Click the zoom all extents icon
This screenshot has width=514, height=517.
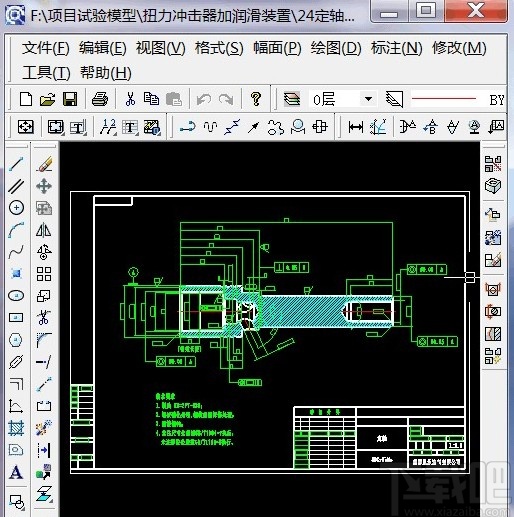26,127
